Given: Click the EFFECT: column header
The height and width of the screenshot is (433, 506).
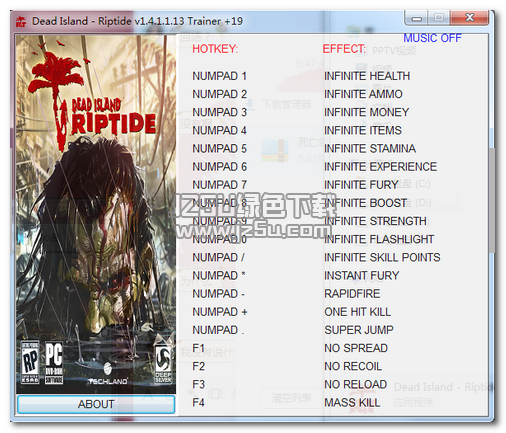Looking at the screenshot, I should coord(344,49).
